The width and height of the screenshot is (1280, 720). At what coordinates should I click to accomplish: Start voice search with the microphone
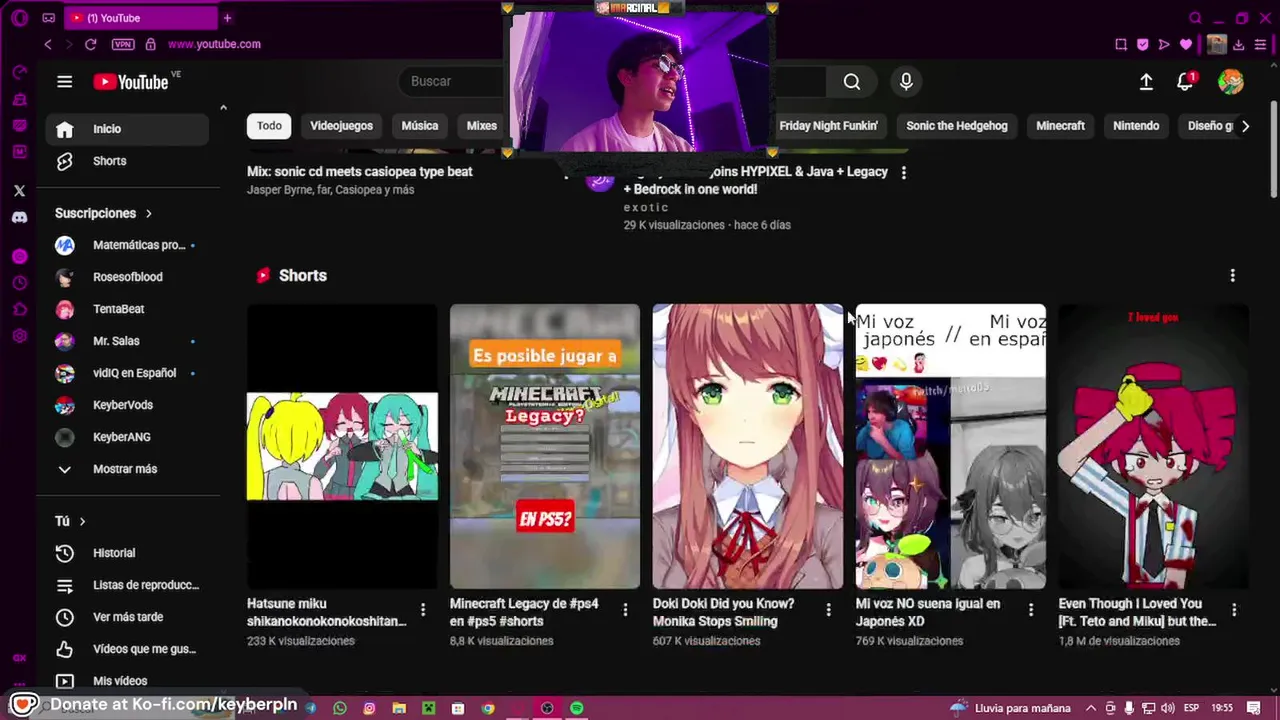pos(906,82)
